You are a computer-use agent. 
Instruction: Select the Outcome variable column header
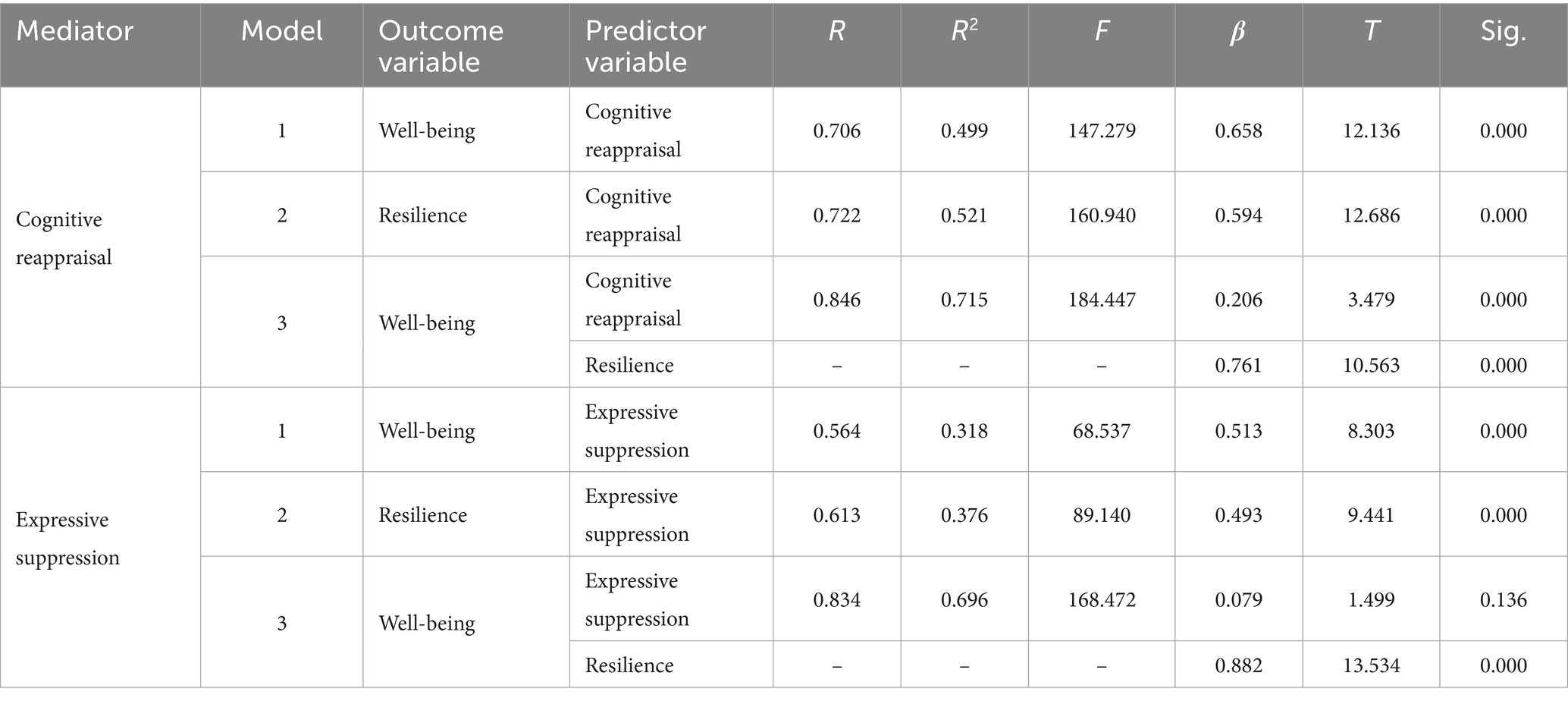(x=441, y=46)
